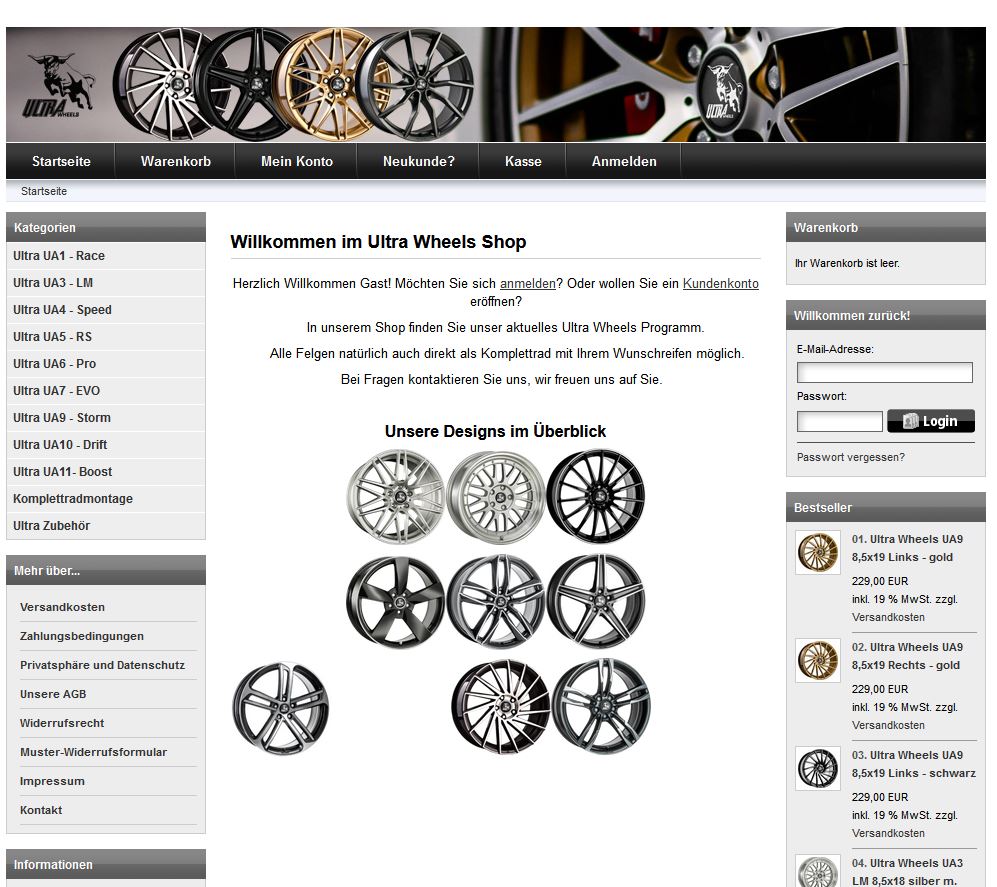Select the far-left wheel thumbnail in the bottom row

click(x=281, y=708)
